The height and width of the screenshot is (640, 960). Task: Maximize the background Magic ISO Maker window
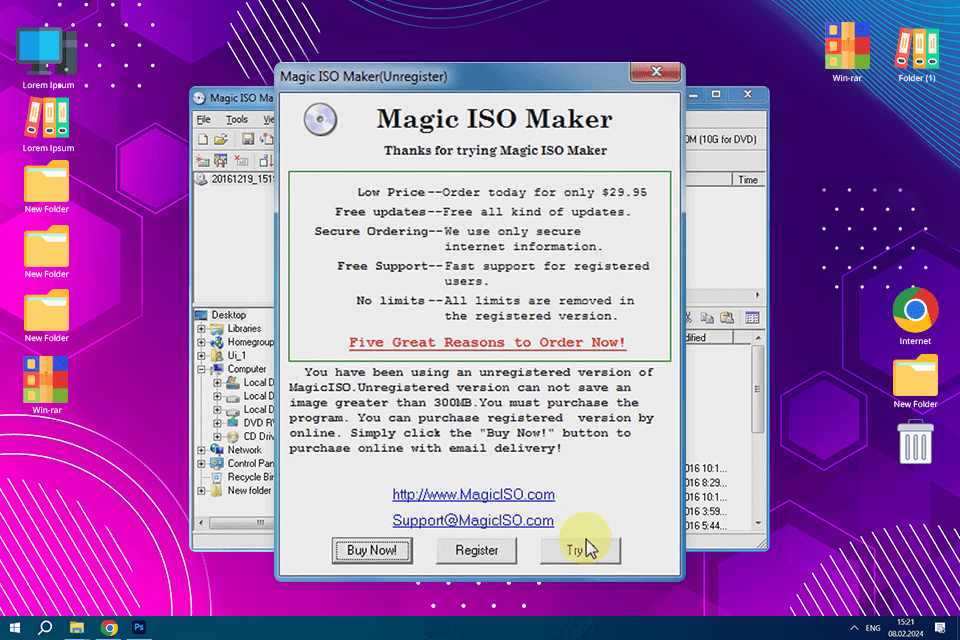point(716,94)
